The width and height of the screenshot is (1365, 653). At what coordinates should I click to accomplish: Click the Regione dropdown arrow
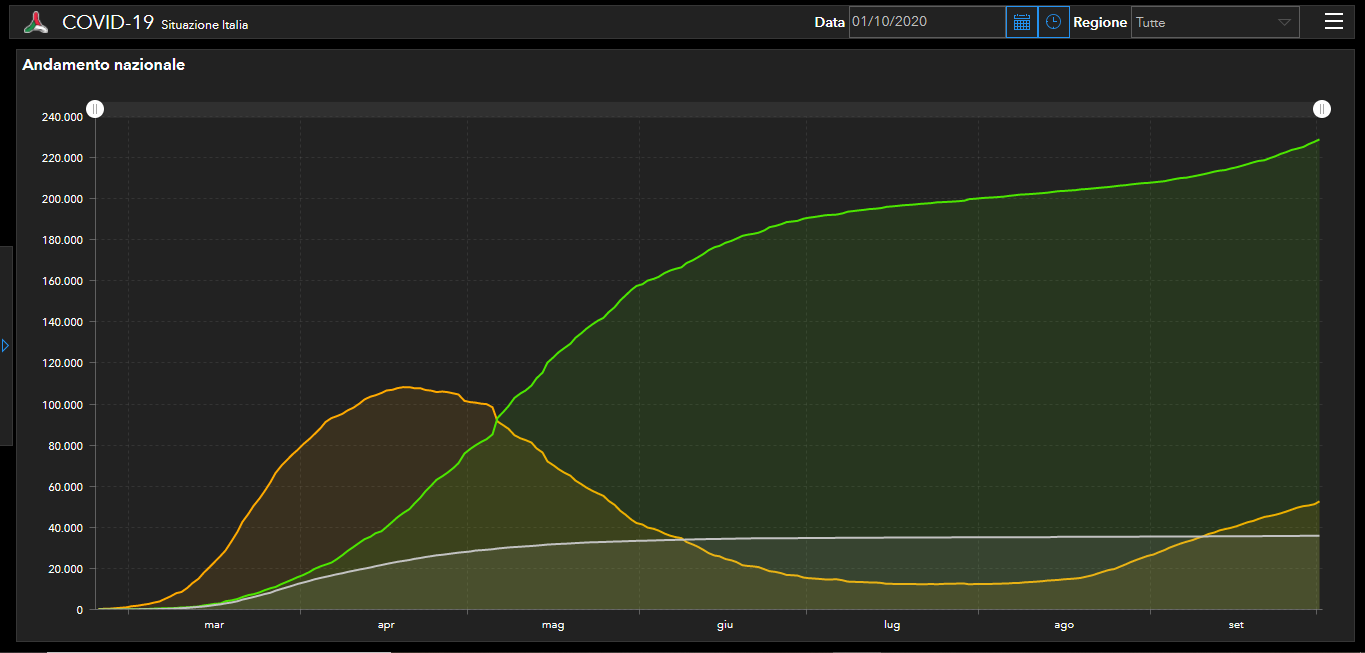(x=1284, y=22)
